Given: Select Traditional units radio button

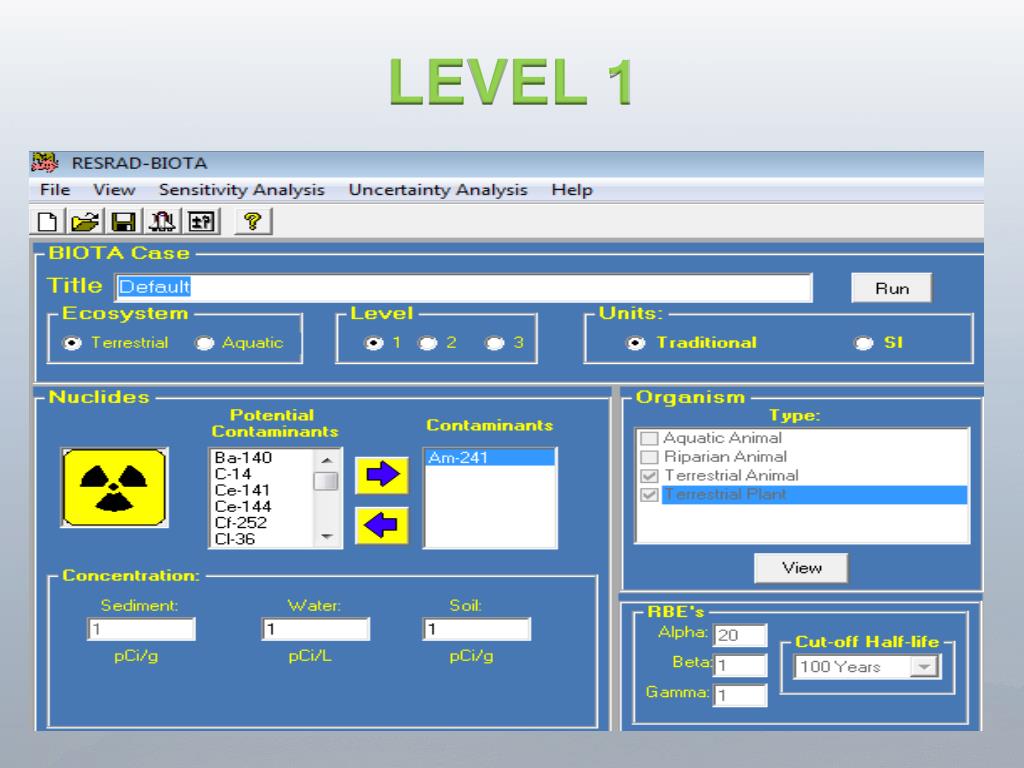Looking at the screenshot, I should (x=635, y=344).
